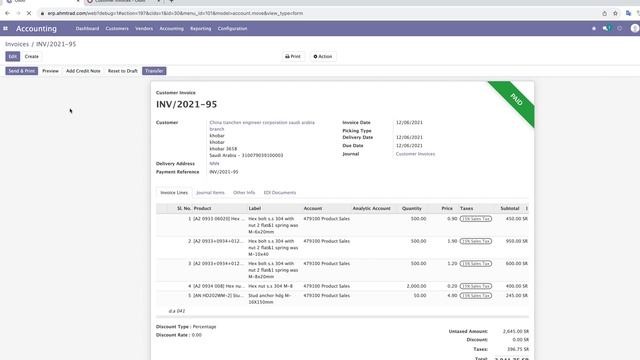The image size is (640, 360).
Task: Click 15% Sales Tax tag on line 1
Action: tap(476, 219)
